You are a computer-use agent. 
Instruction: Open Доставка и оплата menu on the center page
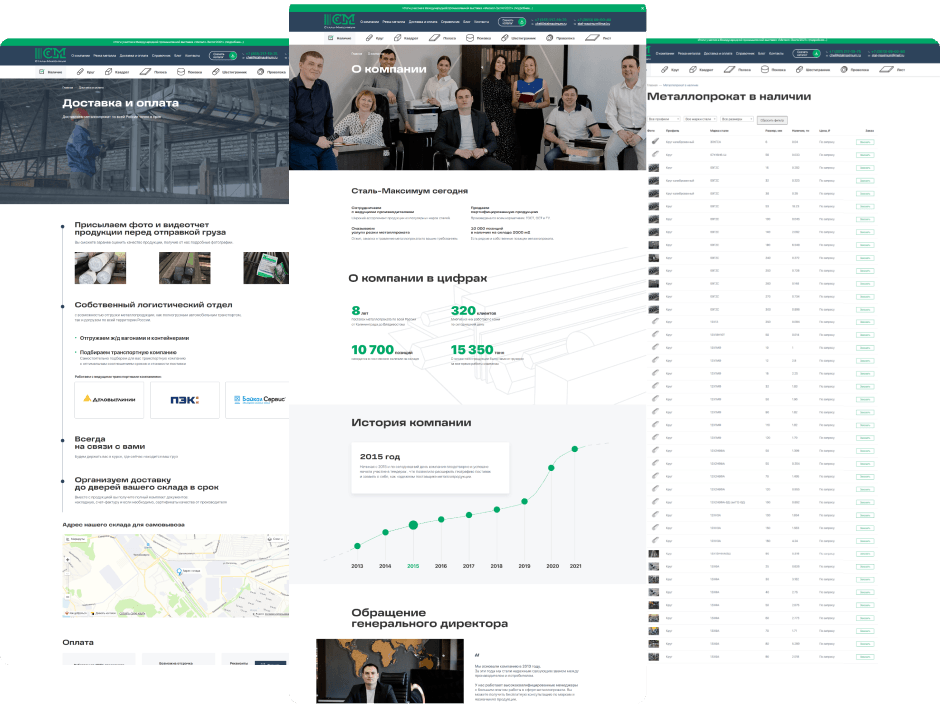coord(423,22)
